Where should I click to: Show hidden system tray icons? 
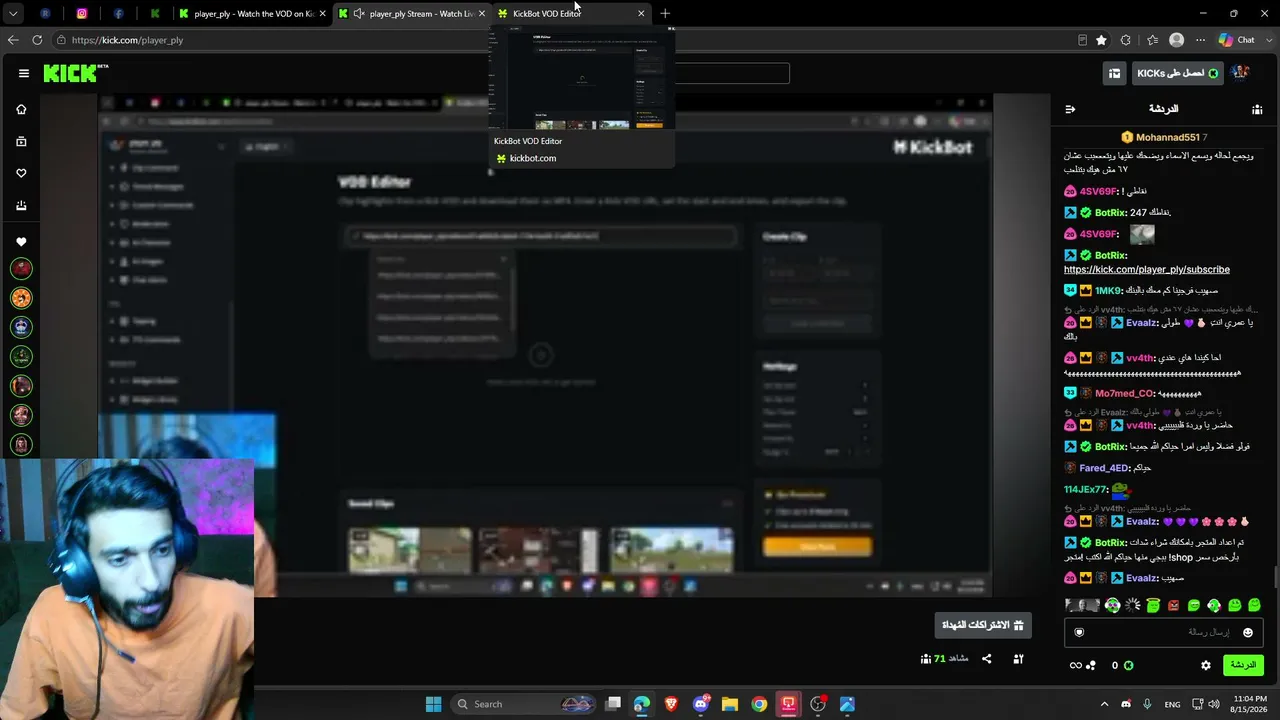click(1104, 704)
